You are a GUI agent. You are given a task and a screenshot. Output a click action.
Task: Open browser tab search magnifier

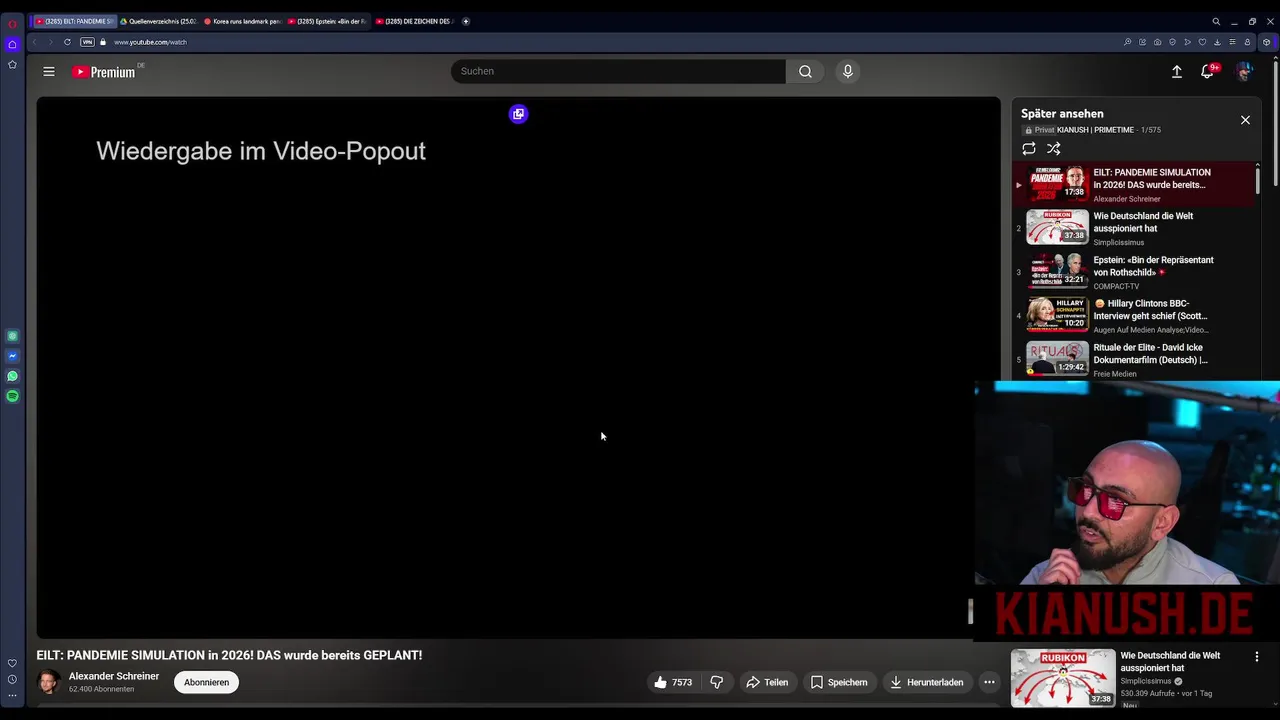[1216, 21]
